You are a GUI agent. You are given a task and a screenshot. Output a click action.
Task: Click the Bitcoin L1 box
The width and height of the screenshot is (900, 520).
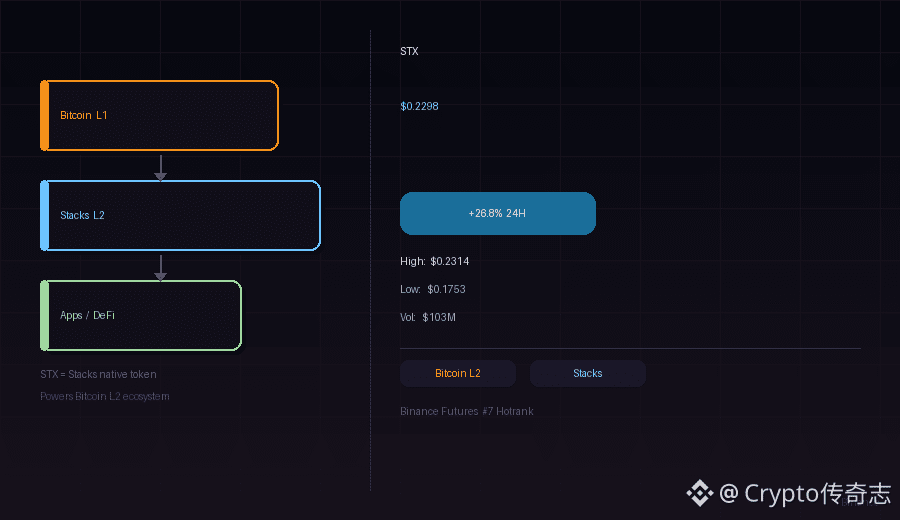point(160,115)
